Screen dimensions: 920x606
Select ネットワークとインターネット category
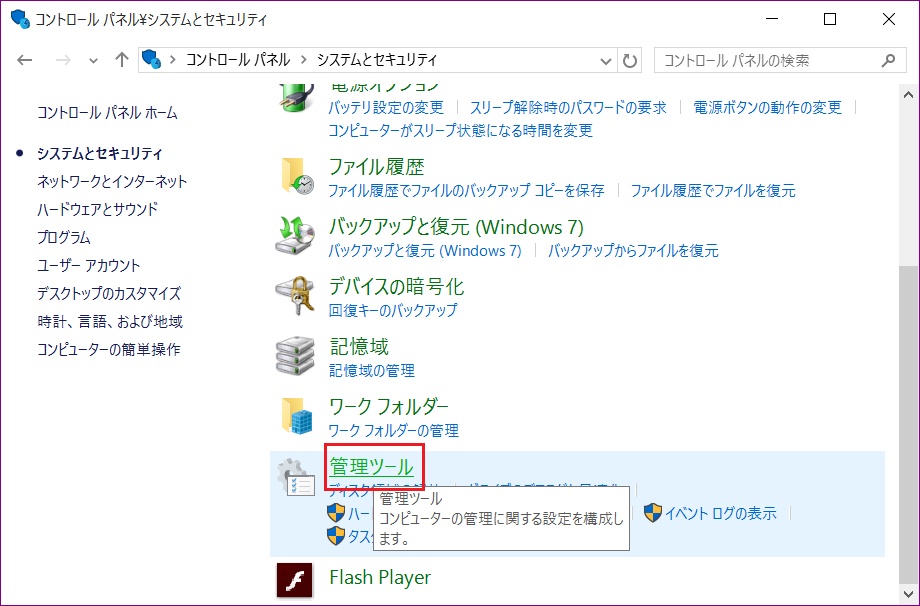pos(112,181)
